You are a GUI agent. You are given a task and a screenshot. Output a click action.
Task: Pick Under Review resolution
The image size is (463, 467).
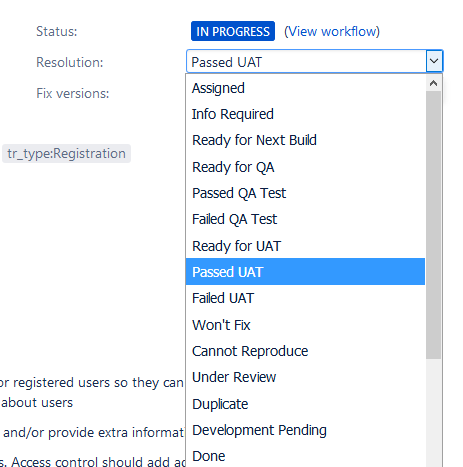click(x=305, y=377)
